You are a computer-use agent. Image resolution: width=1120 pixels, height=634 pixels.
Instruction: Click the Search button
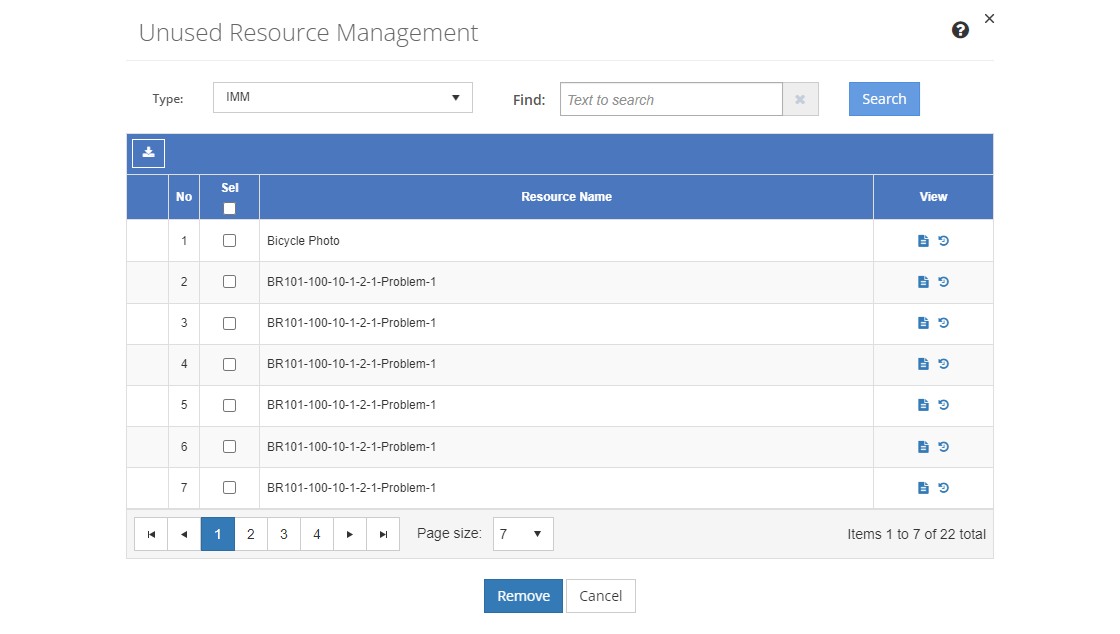click(x=884, y=99)
